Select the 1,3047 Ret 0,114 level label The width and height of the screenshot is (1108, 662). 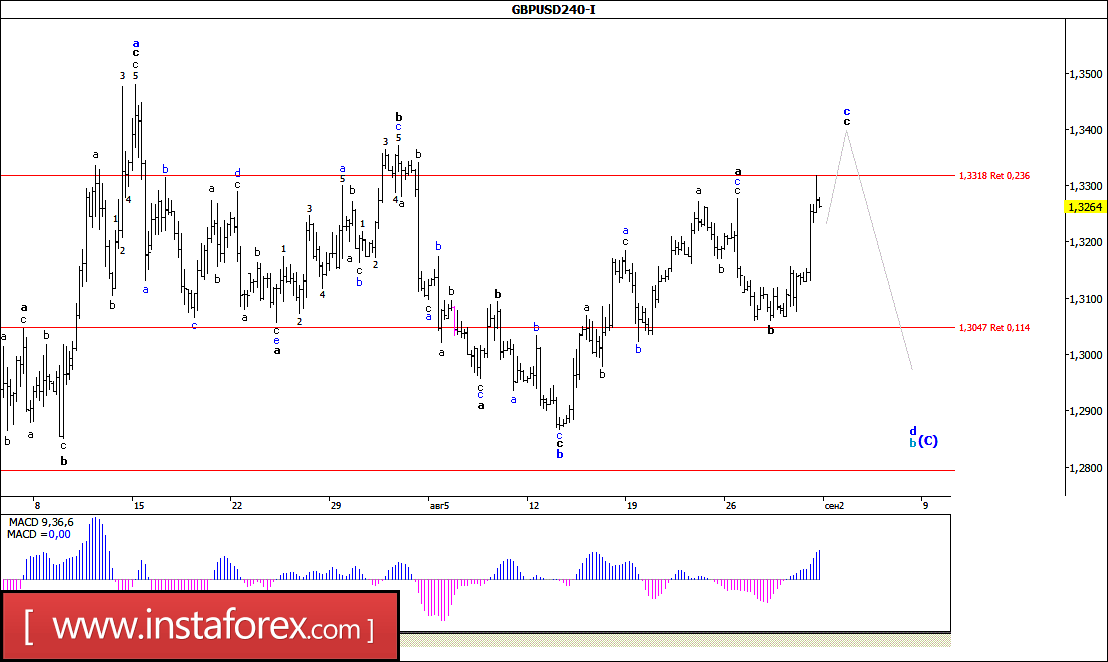pyautogui.click(x=994, y=328)
